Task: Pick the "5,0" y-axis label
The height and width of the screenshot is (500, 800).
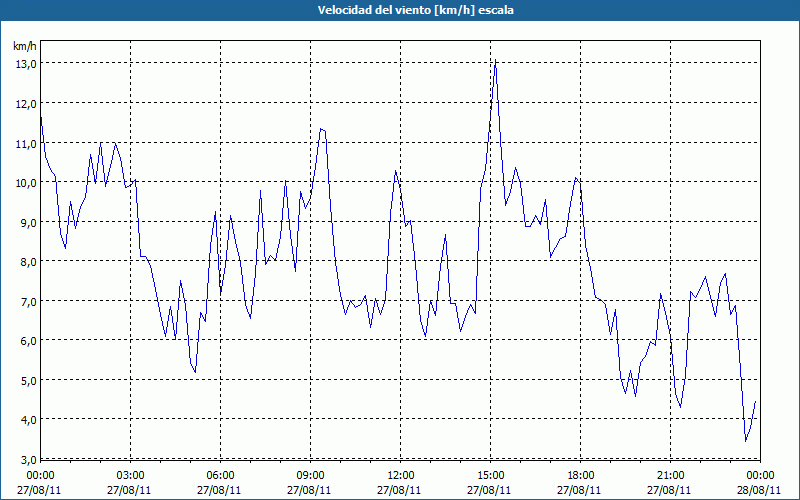Action: pos(28,381)
